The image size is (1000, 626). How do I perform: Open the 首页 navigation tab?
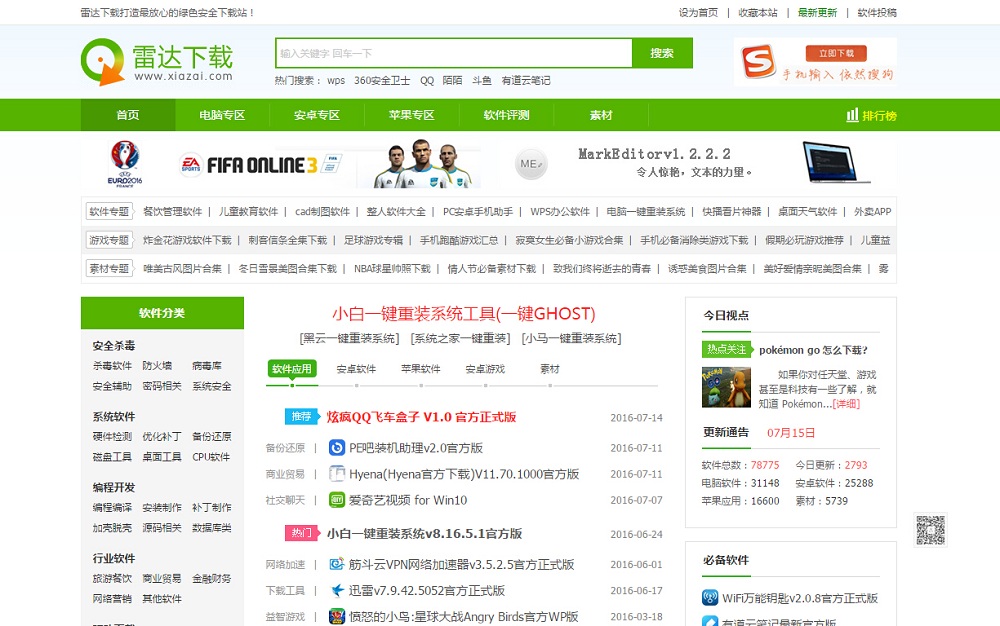[128, 115]
